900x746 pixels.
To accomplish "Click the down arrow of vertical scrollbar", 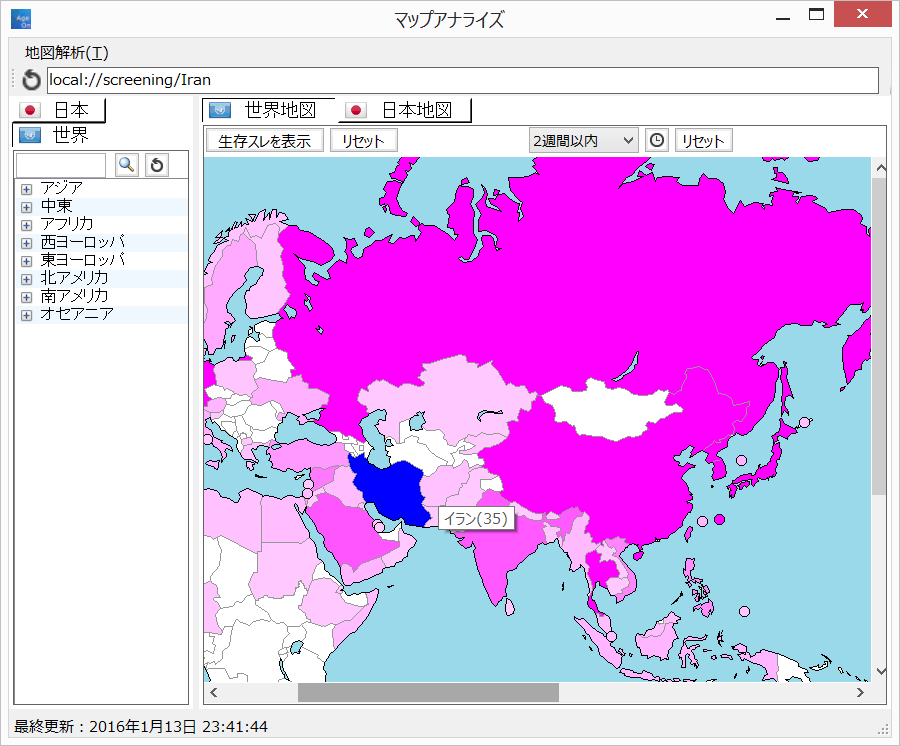I will coord(880,671).
